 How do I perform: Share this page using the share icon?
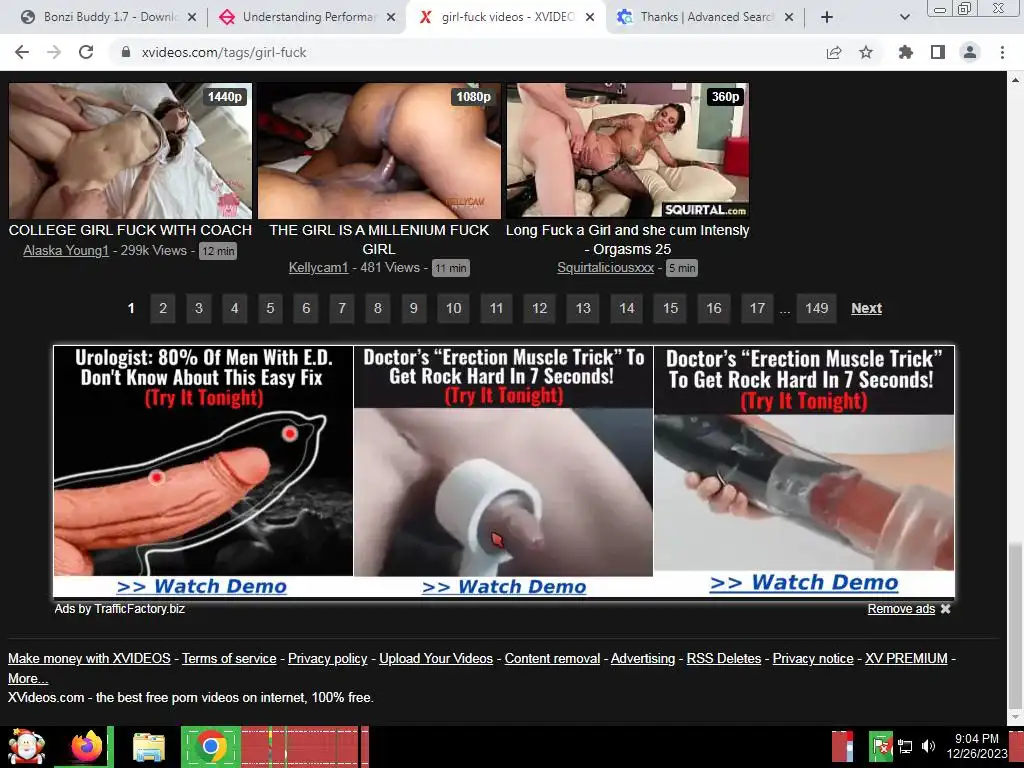click(x=834, y=52)
